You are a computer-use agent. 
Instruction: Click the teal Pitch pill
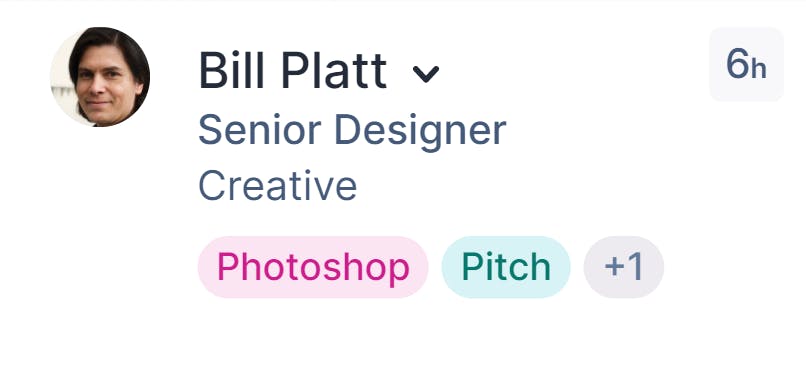coord(506,267)
